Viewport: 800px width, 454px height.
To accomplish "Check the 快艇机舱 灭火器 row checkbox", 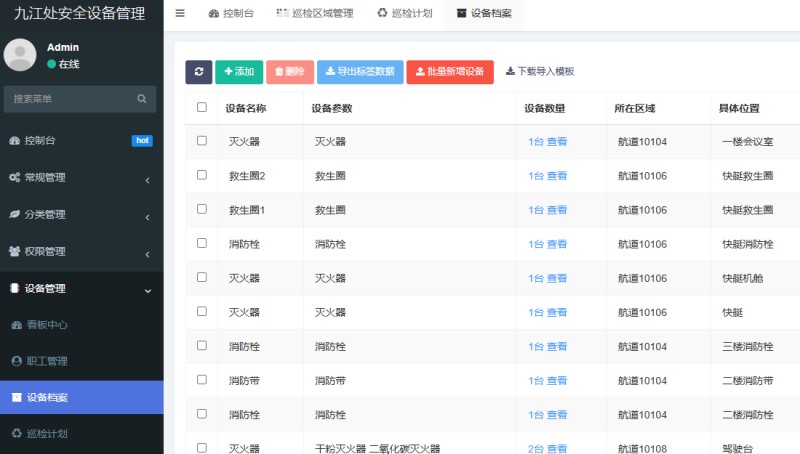I will [202, 277].
